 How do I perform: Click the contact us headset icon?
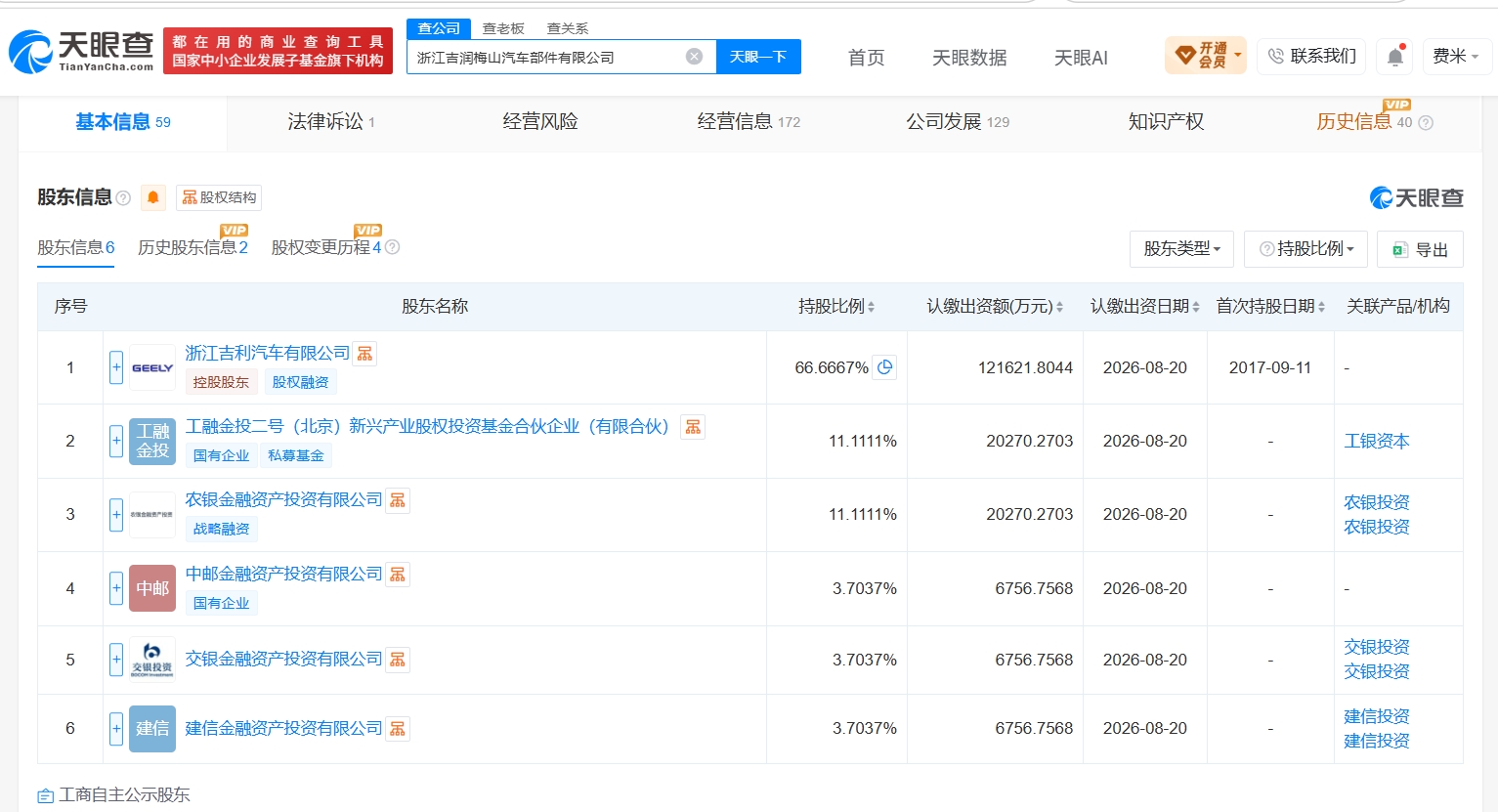pos(1275,57)
